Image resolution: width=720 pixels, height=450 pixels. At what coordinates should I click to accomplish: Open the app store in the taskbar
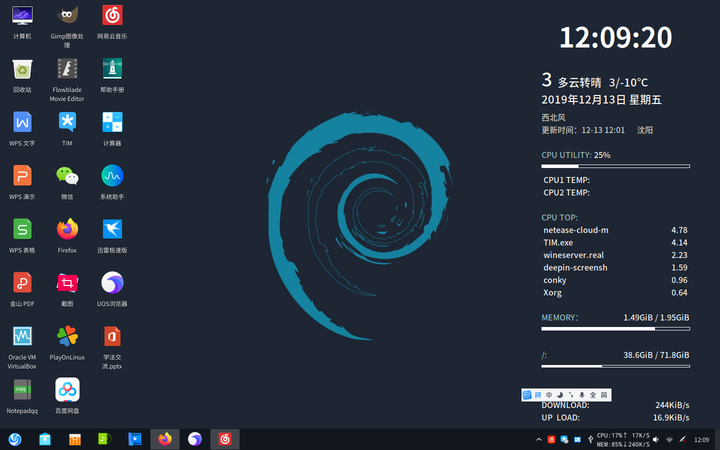click(x=74, y=439)
